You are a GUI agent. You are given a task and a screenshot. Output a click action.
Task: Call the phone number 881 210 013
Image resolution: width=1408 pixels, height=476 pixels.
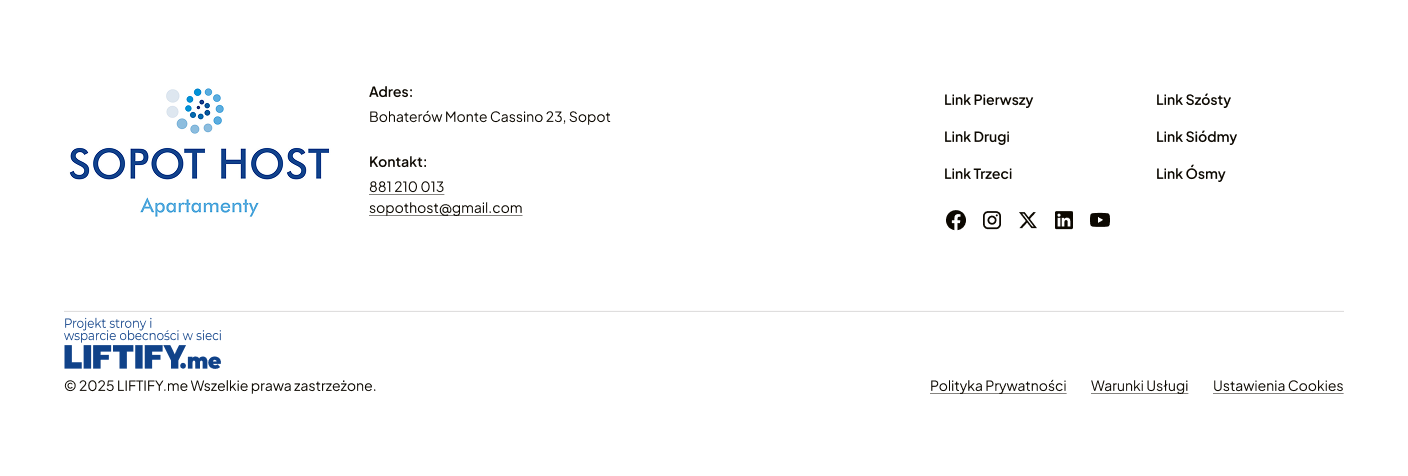(x=406, y=187)
